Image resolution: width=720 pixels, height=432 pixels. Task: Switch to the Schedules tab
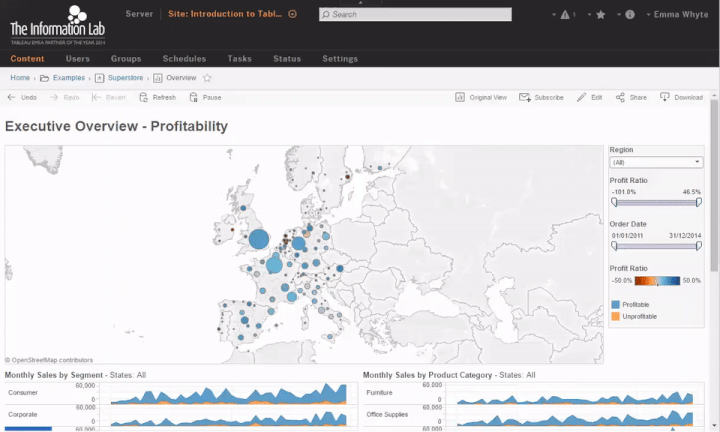184,59
